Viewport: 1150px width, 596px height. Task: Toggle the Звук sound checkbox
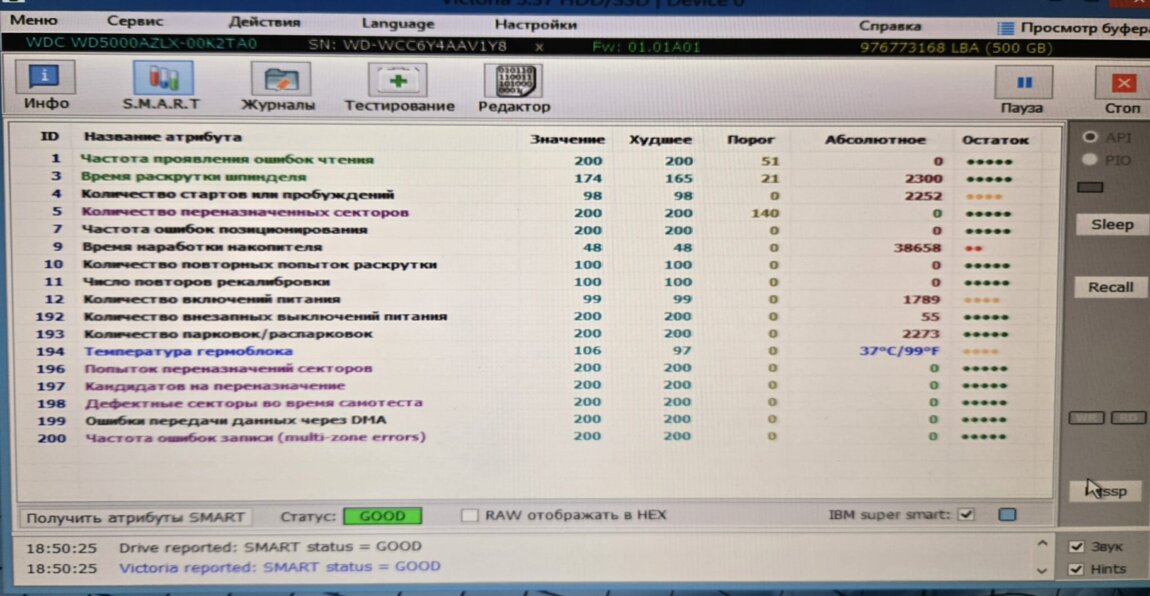[x=1076, y=547]
